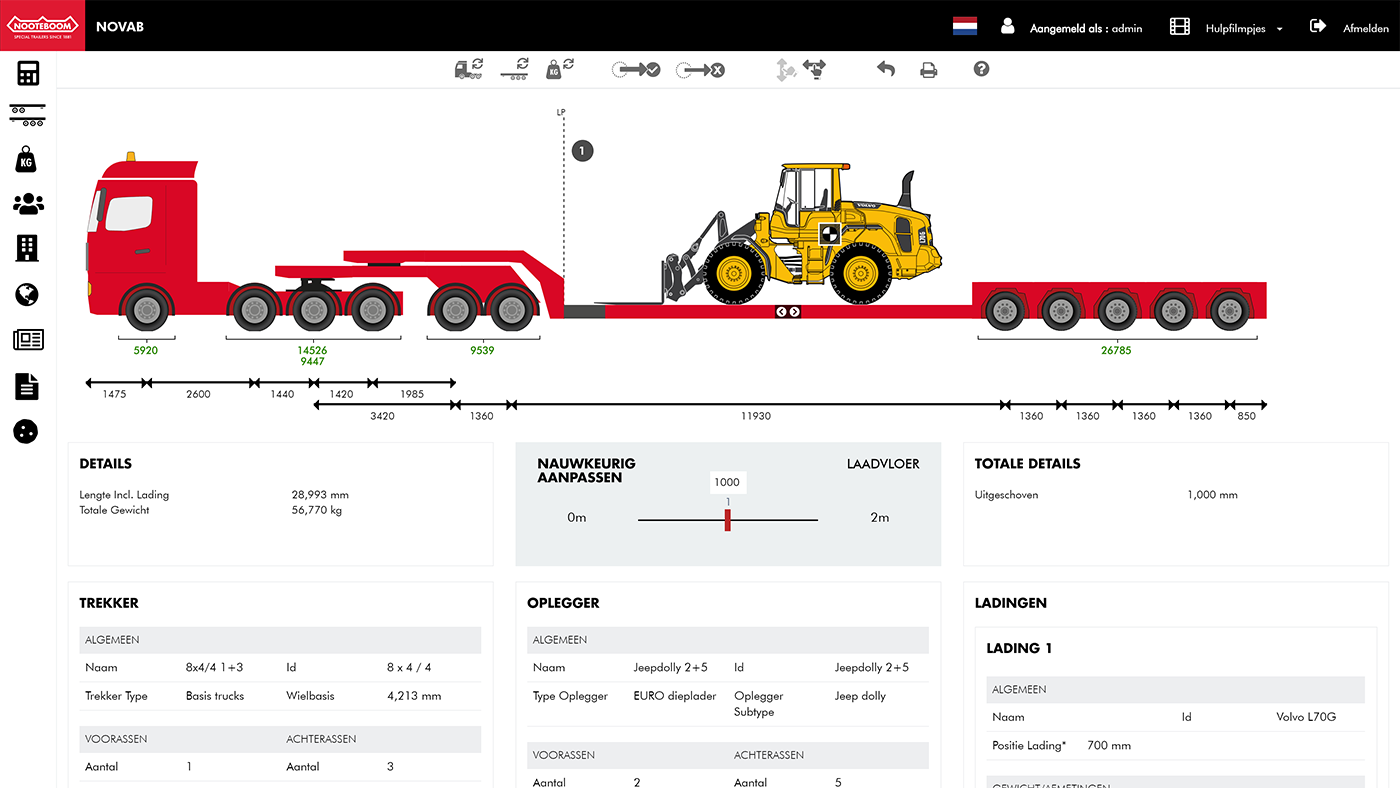
Task: Click the Dutch flag language selector
Action: pos(965,26)
